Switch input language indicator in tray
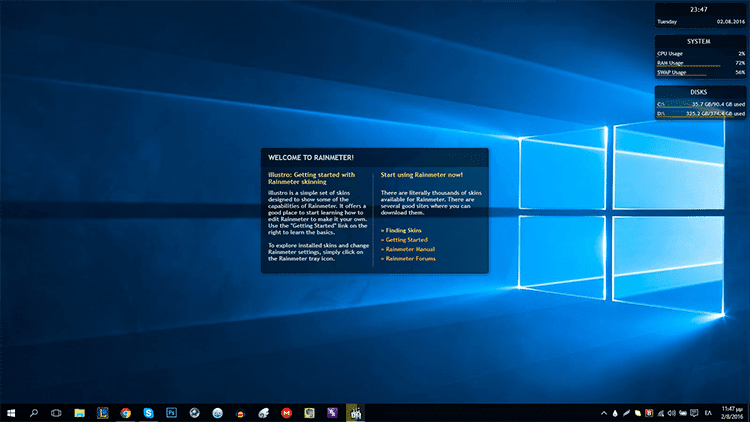The image size is (750, 422). 708,413
